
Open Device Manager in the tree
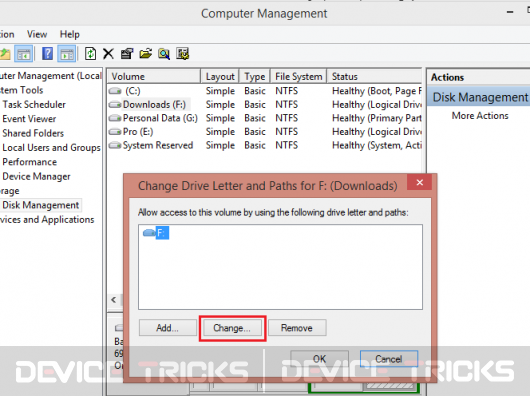click(x=36, y=176)
